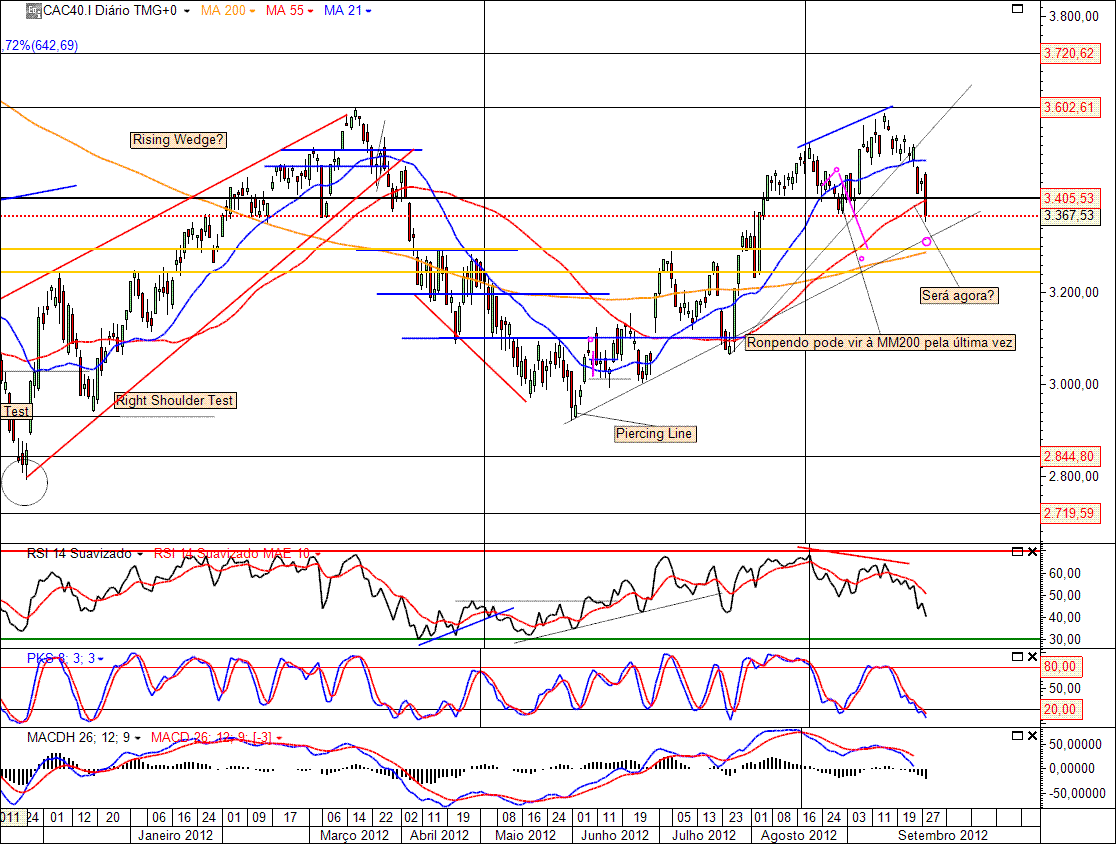Click the 3.602,61 price level label
Image resolution: width=1116 pixels, height=844 pixels.
pyautogui.click(x=1070, y=108)
